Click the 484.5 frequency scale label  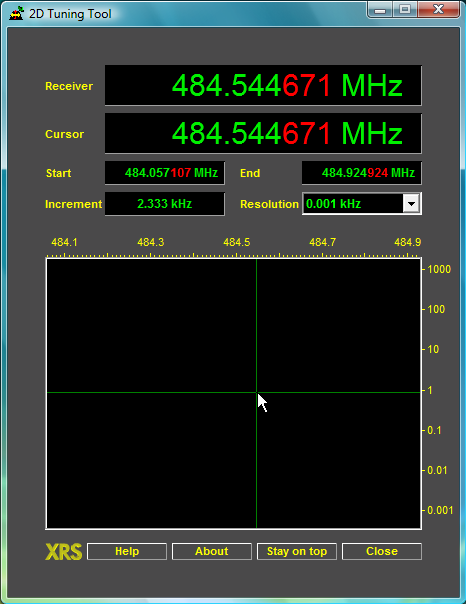[236, 242]
